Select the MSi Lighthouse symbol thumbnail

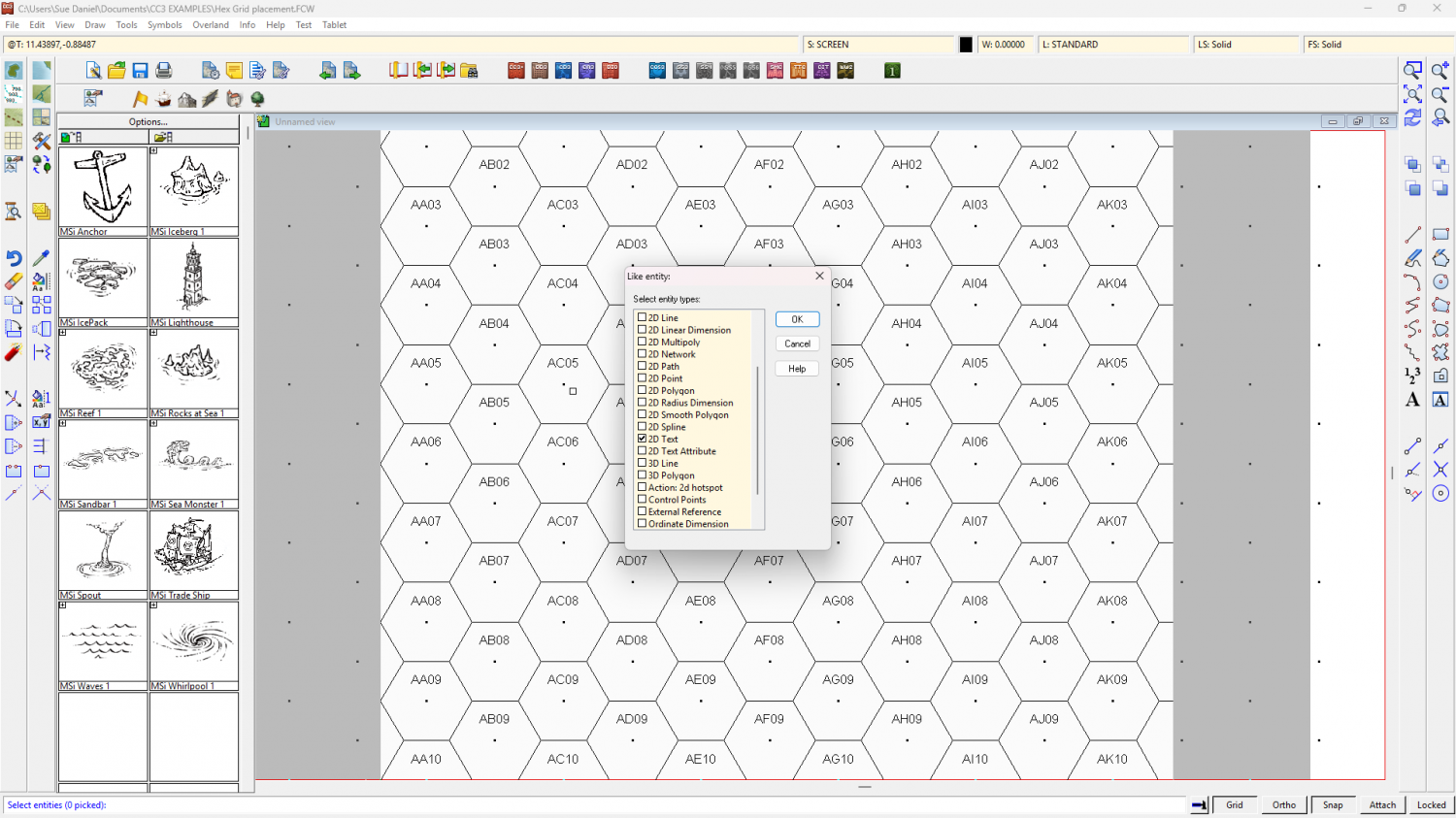tap(194, 278)
